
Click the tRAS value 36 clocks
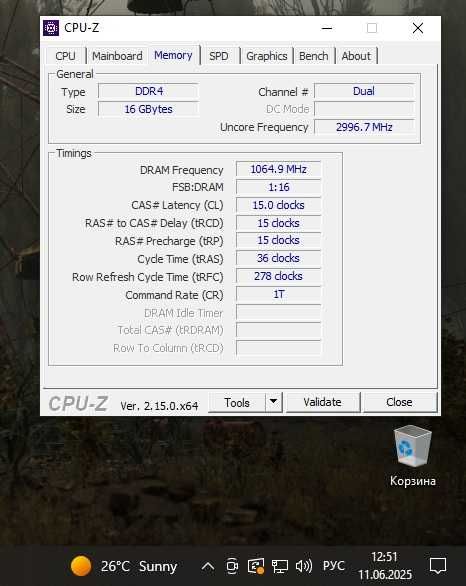pos(278,258)
